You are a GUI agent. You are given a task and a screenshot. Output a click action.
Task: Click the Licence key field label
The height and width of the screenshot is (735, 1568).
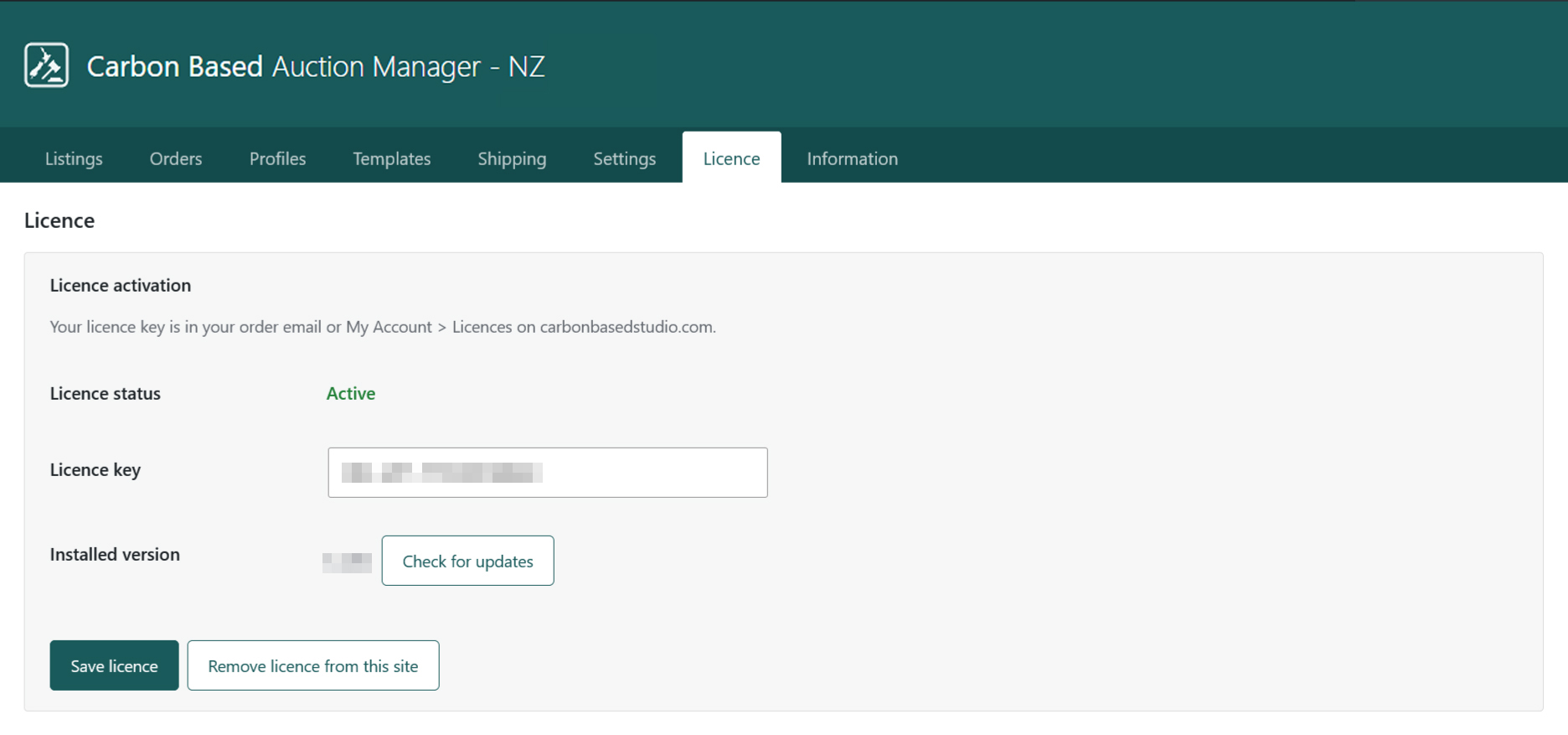[x=95, y=470]
